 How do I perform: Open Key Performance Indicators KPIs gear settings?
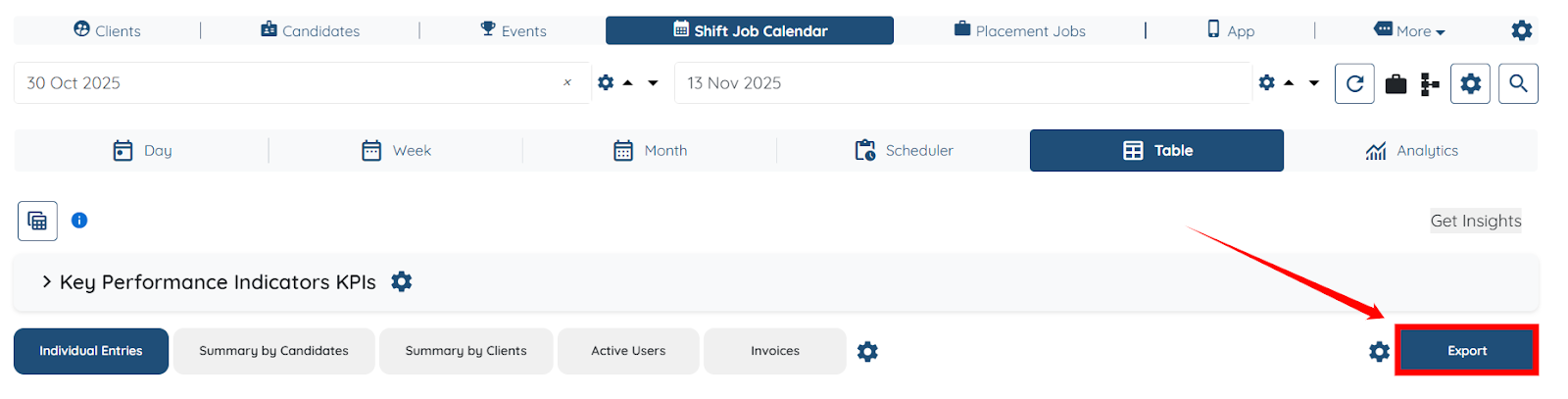pyautogui.click(x=402, y=282)
